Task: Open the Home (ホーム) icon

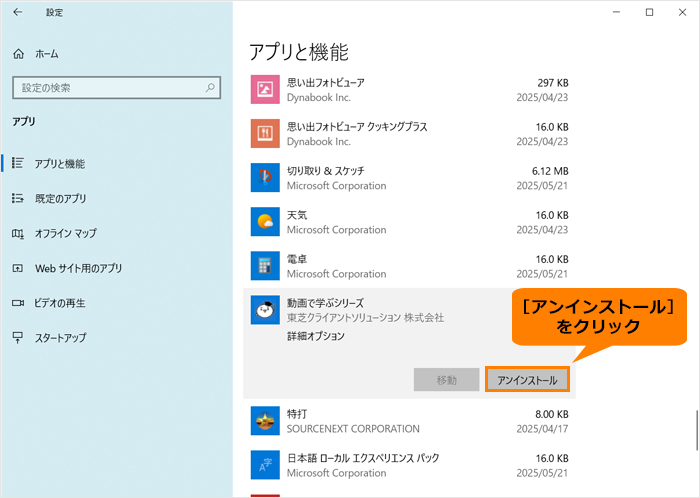Action: pyautogui.click(x=18, y=54)
